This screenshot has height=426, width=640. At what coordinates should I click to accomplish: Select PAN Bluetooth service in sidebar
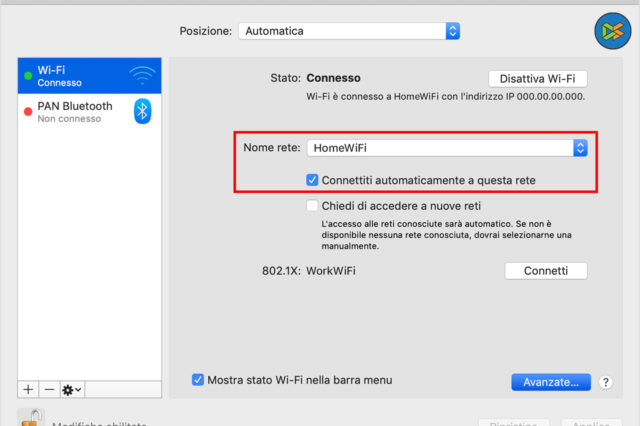click(89, 112)
